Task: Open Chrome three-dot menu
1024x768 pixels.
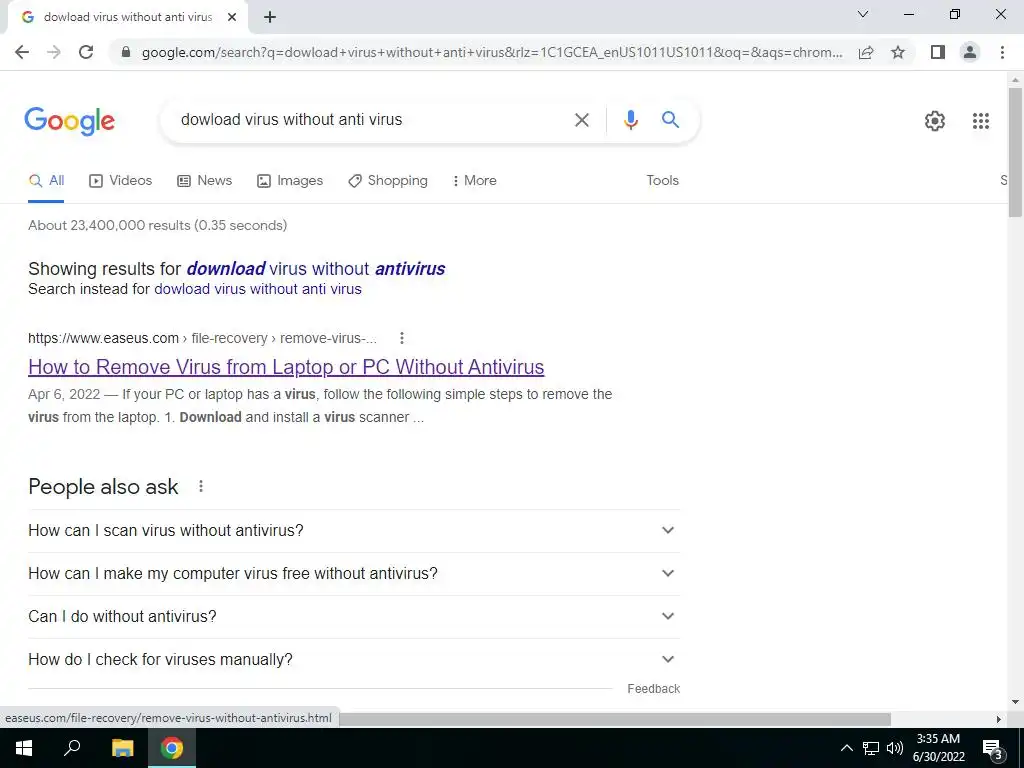Action: click(1002, 52)
